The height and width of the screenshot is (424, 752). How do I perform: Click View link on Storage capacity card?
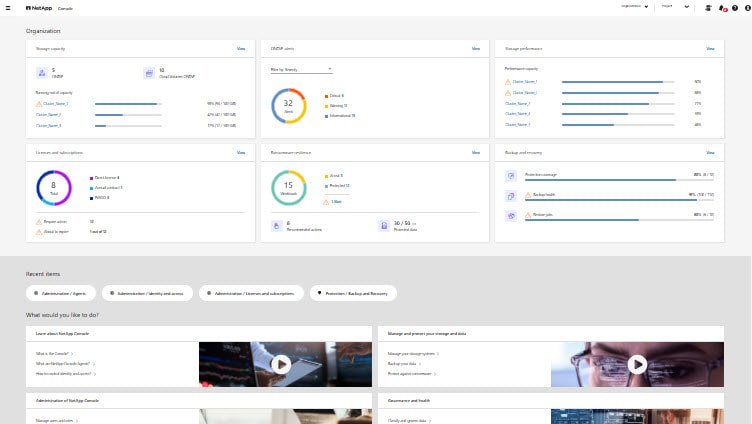(241, 48)
